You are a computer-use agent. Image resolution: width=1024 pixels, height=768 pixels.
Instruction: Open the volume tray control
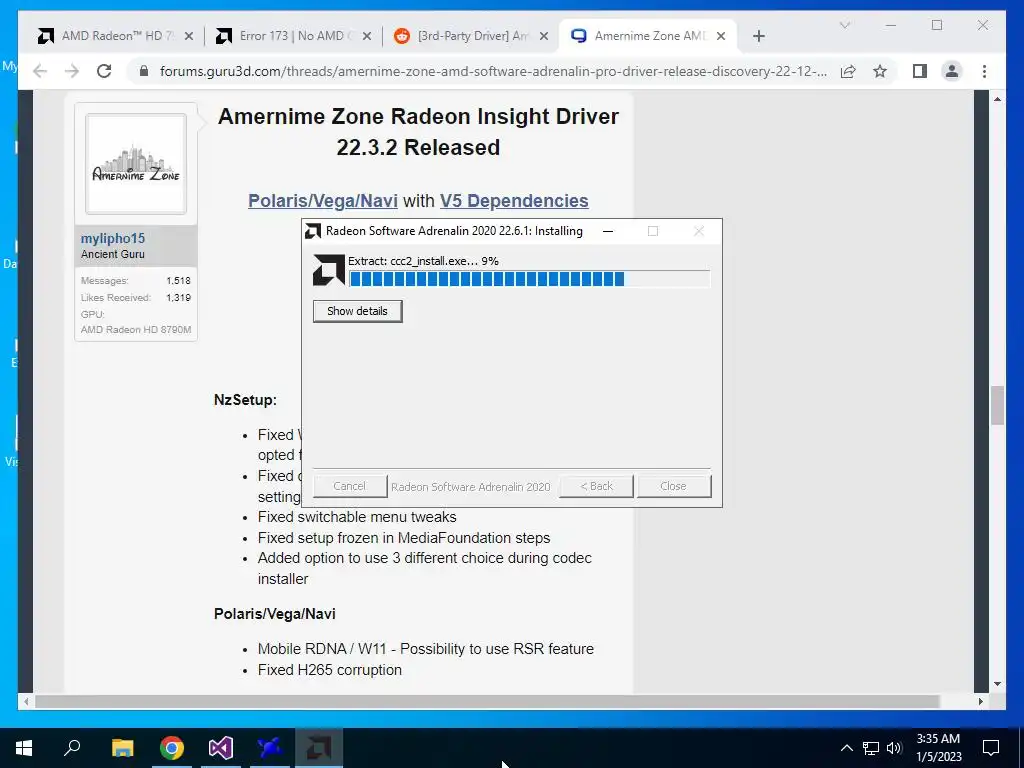click(x=894, y=748)
